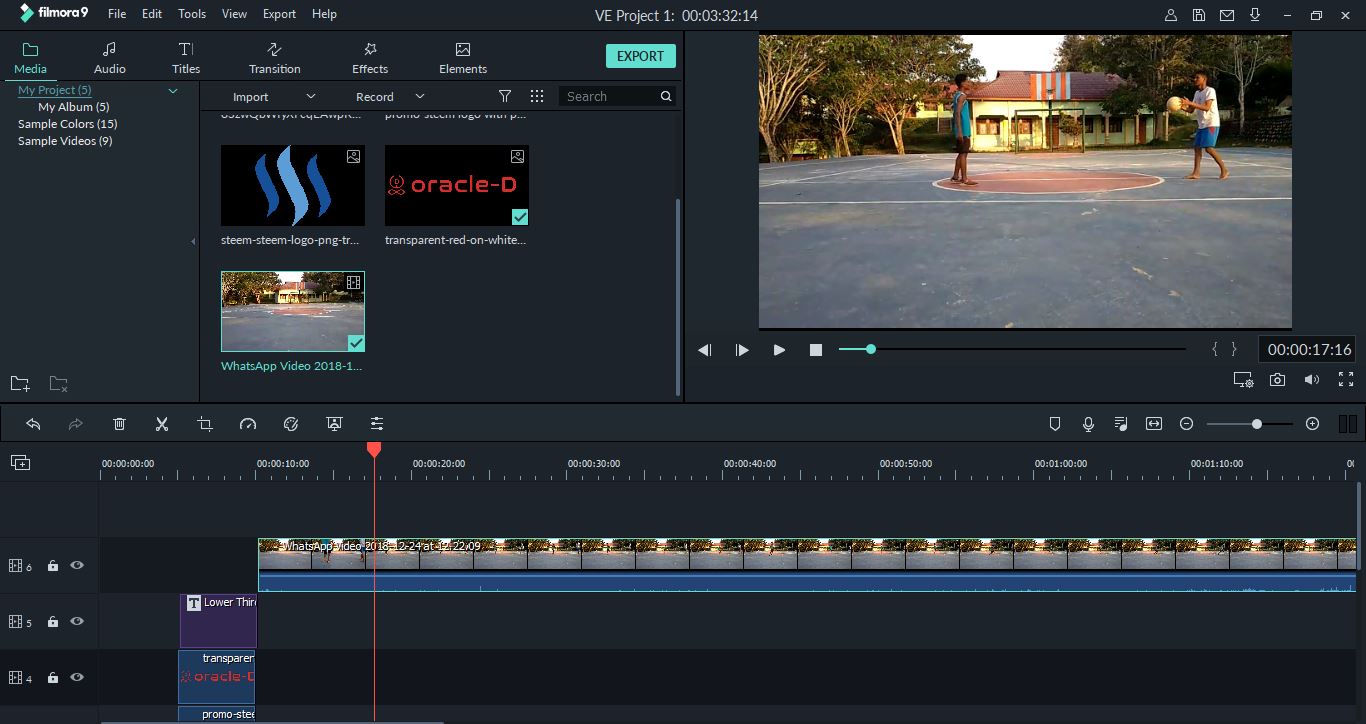Select My Album (5) folder
Screen dimensions: 1366x724
(x=74, y=107)
